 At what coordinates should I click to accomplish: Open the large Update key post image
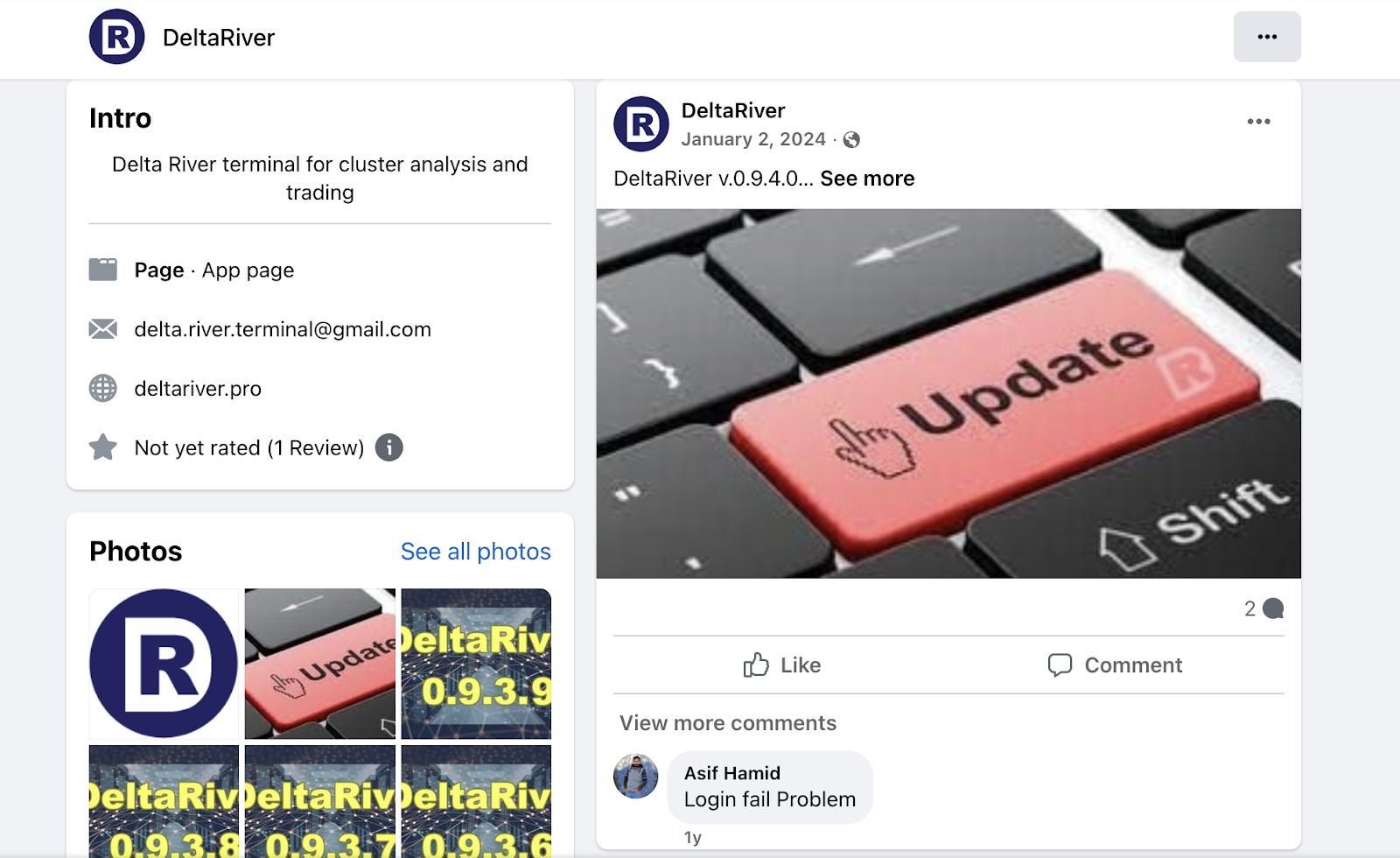[x=948, y=394]
